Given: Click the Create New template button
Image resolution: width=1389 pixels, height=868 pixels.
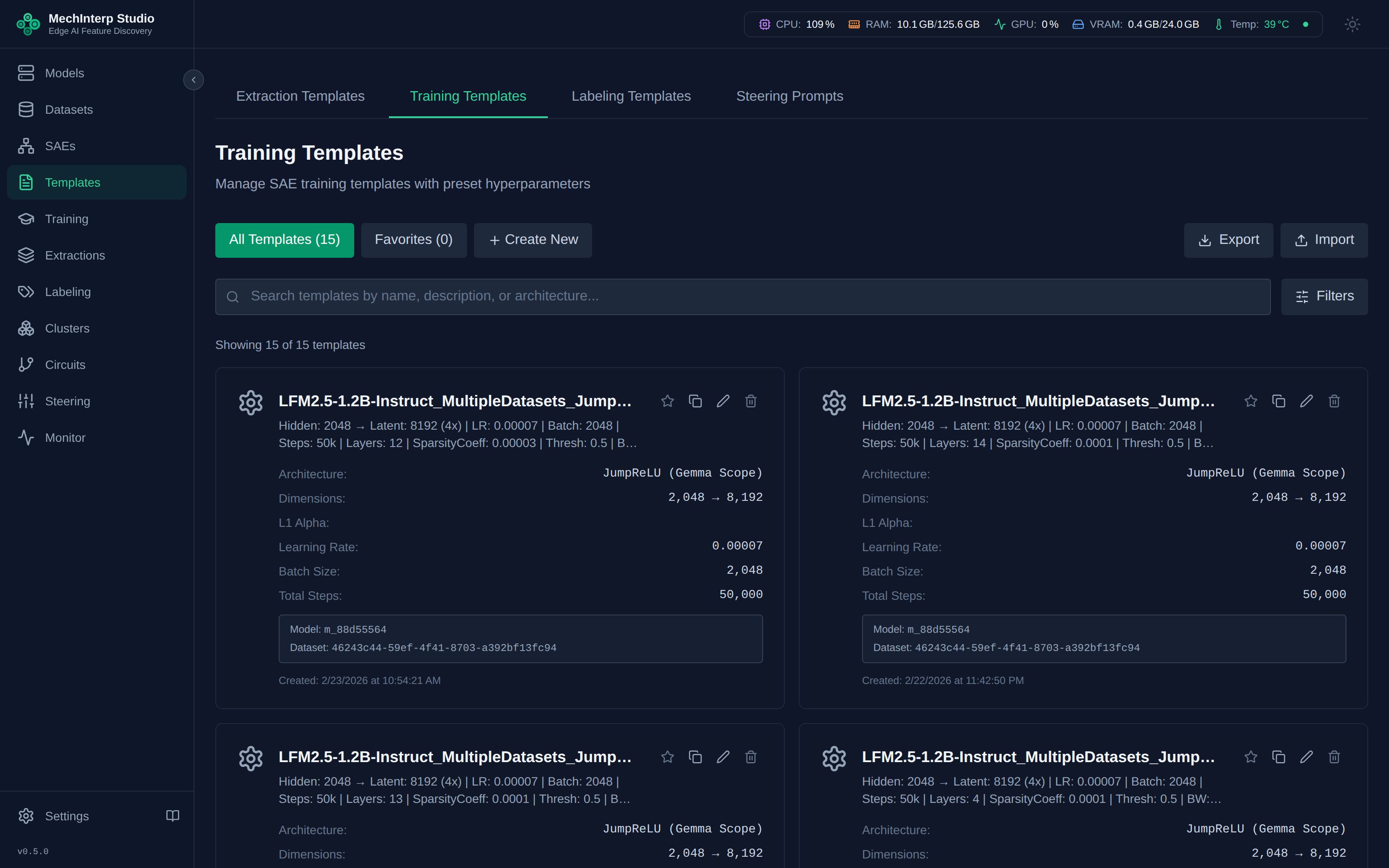Looking at the screenshot, I should (x=533, y=240).
